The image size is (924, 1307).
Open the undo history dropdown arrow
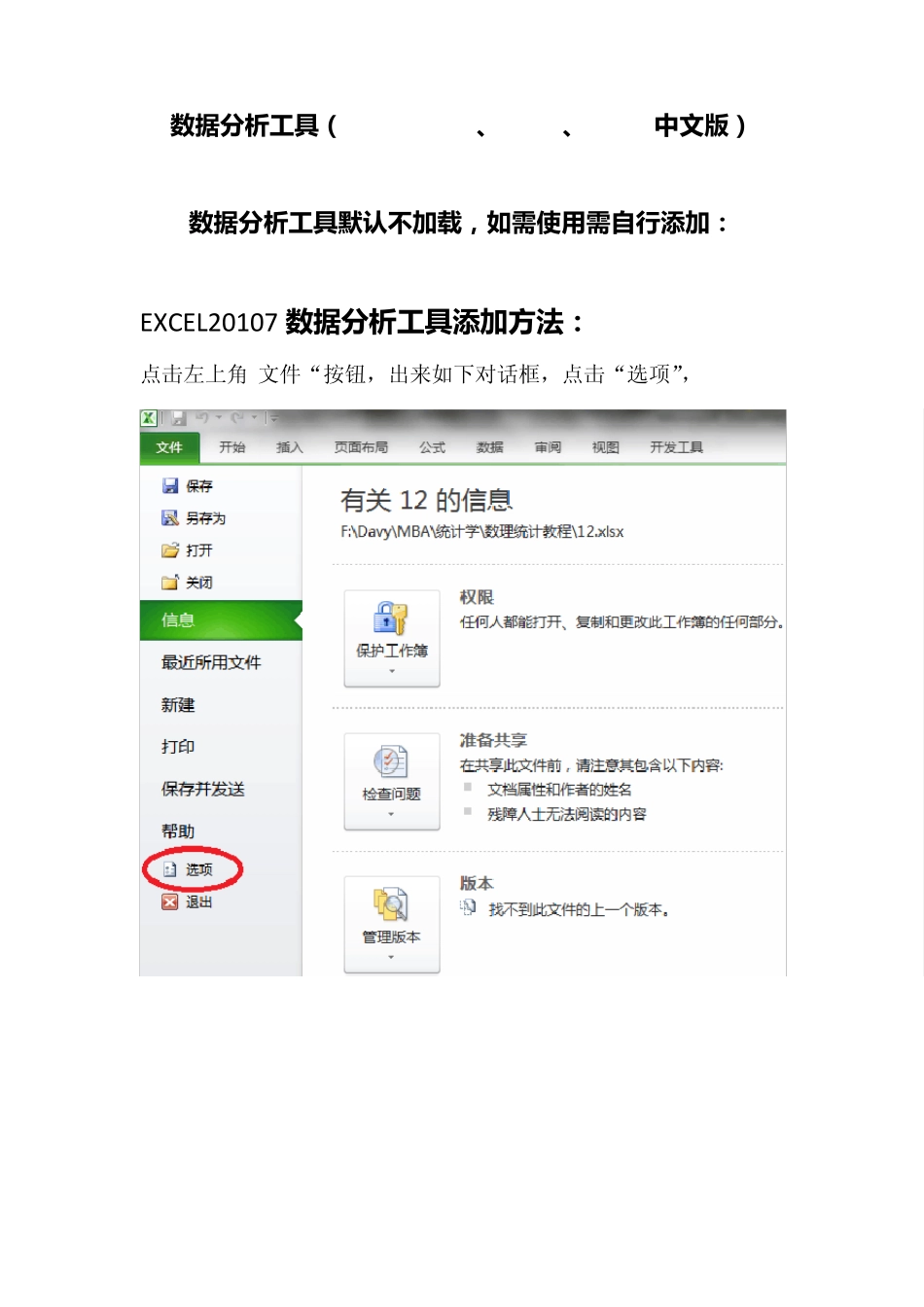coord(219,418)
